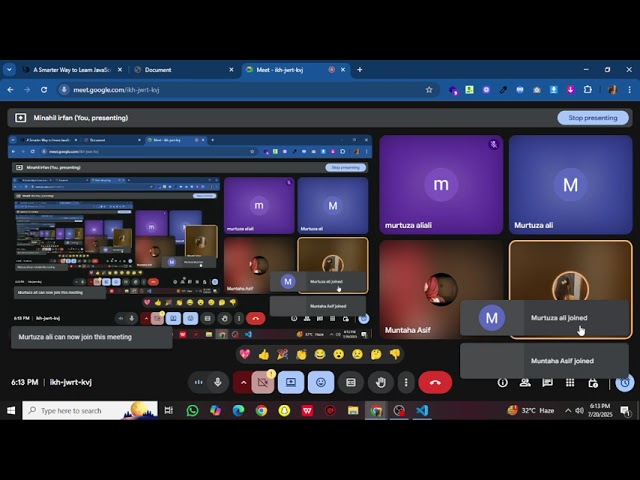640x480 pixels.
Task: Open the chat with everyone icon
Action: tap(549, 382)
